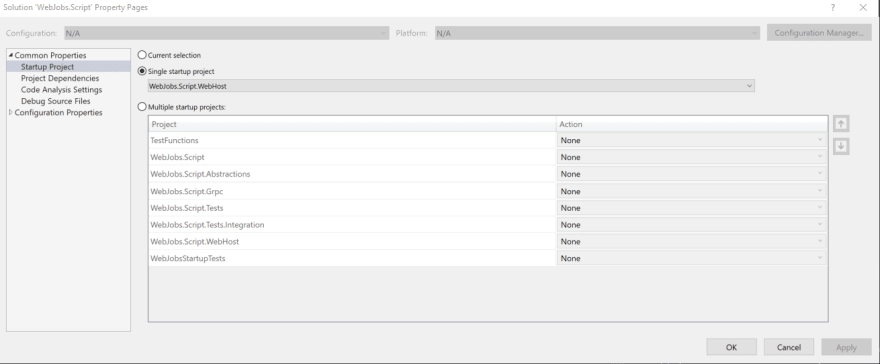Open the help question mark in title bar

[x=832, y=7]
